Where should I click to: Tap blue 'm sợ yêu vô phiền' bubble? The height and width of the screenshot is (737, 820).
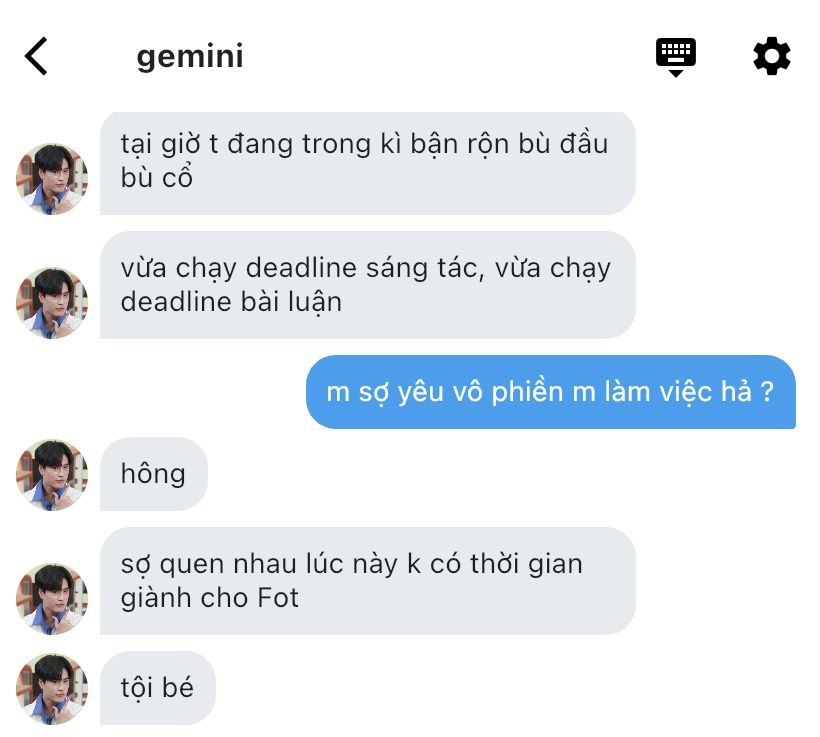(x=551, y=392)
